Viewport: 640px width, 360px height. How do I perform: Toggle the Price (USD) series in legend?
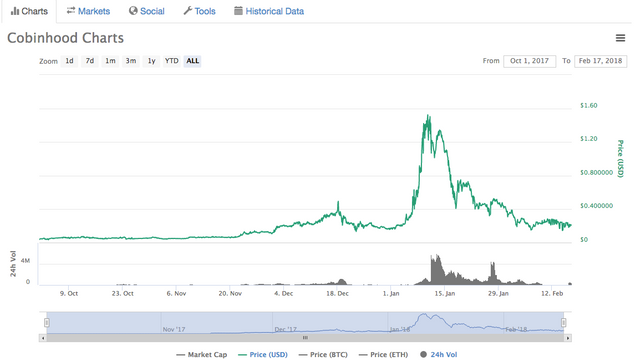click(x=263, y=354)
